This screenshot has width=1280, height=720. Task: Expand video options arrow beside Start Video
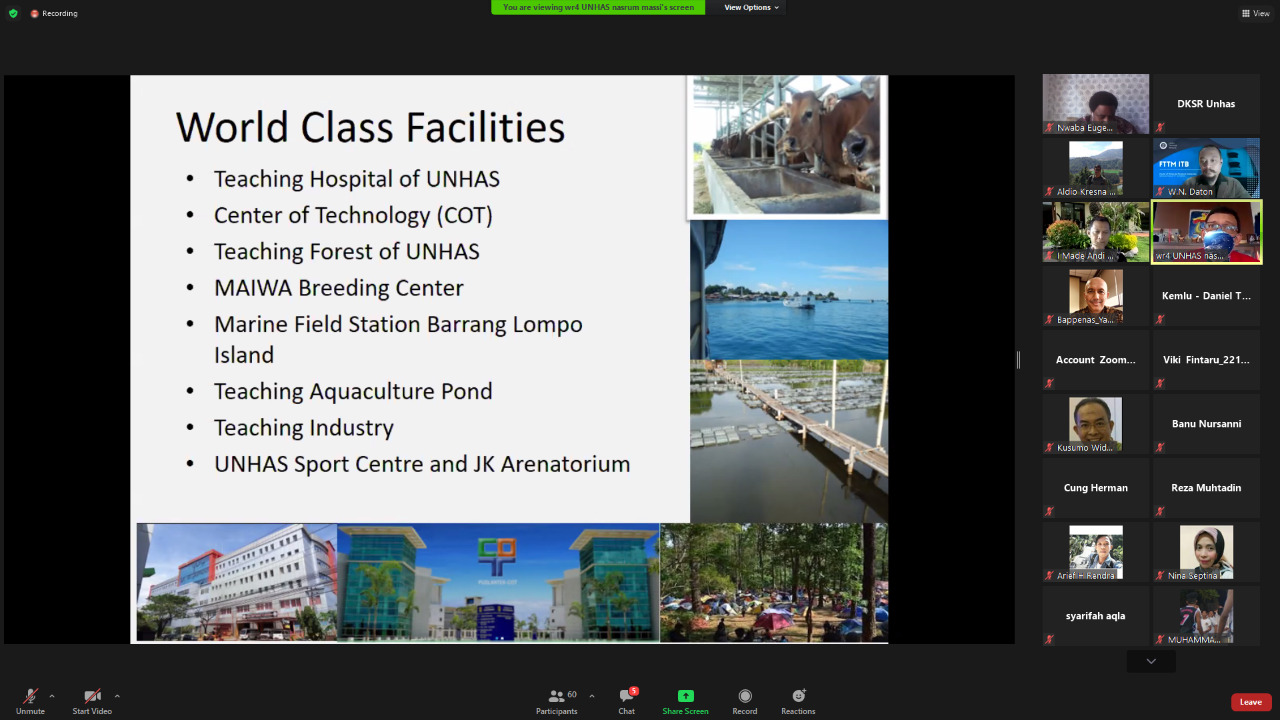click(117, 696)
